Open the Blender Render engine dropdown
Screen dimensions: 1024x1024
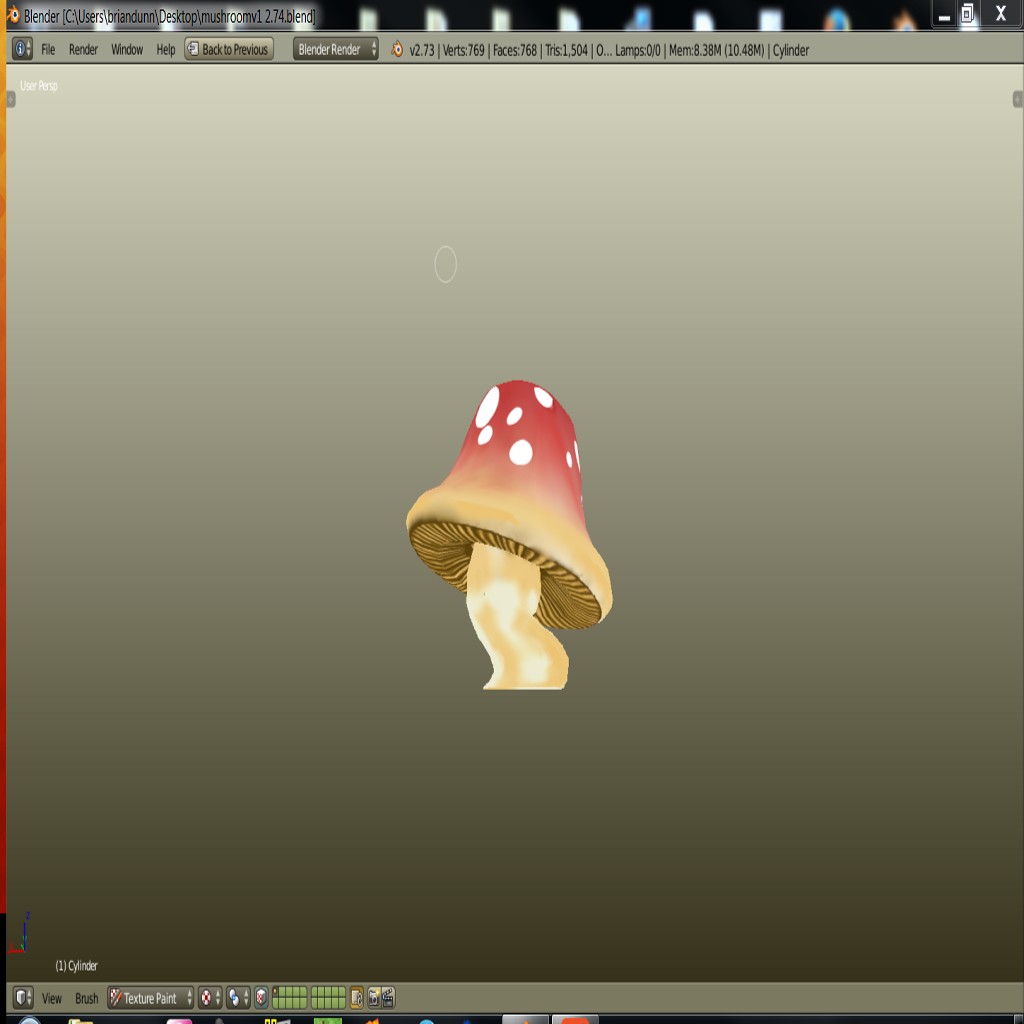[333, 50]
